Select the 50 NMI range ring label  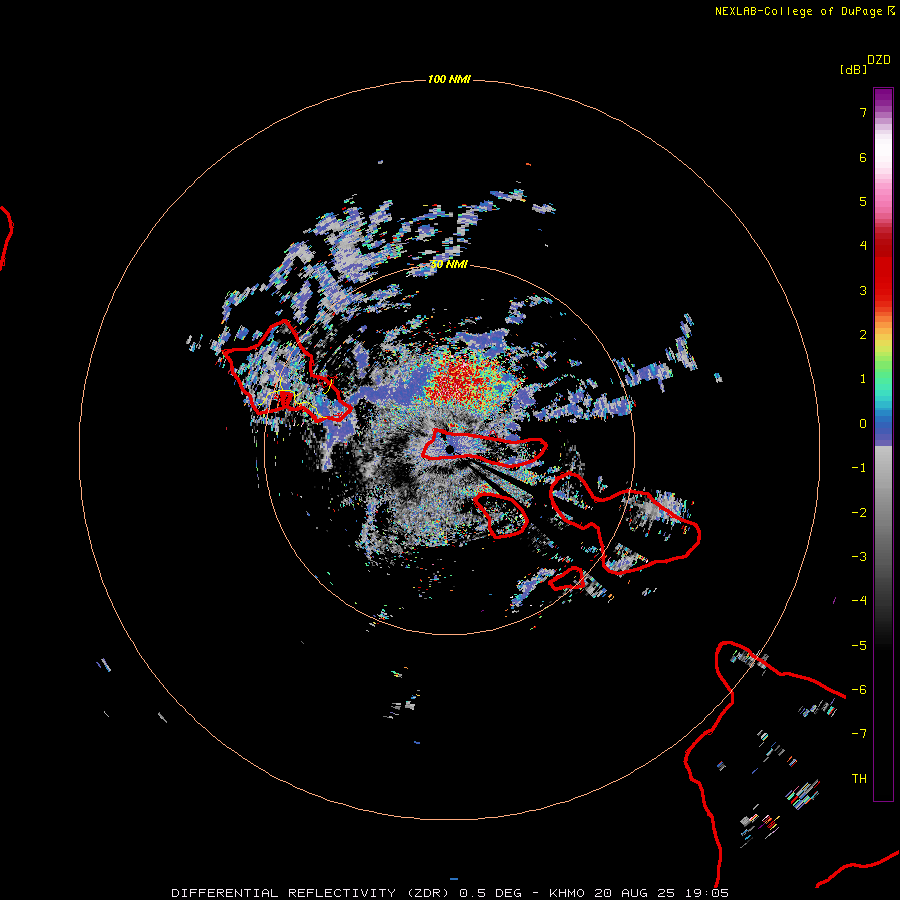[x=449, y=264]
